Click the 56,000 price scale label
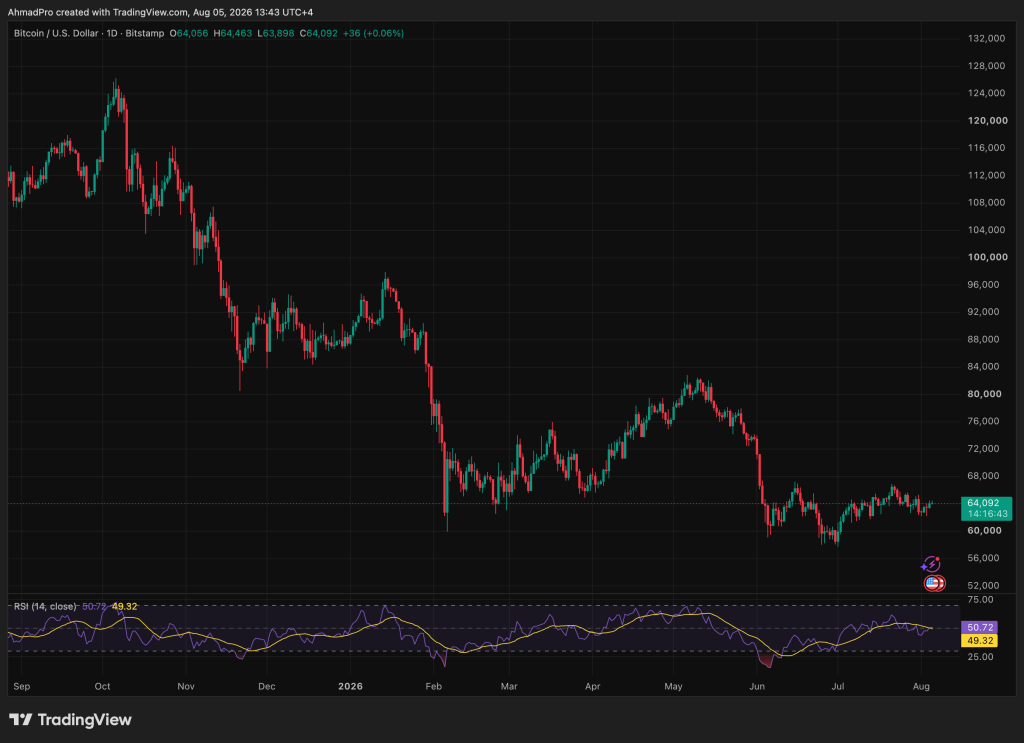Image resolution: width=1024 pixels, height=743 pixels. [984, 558]
